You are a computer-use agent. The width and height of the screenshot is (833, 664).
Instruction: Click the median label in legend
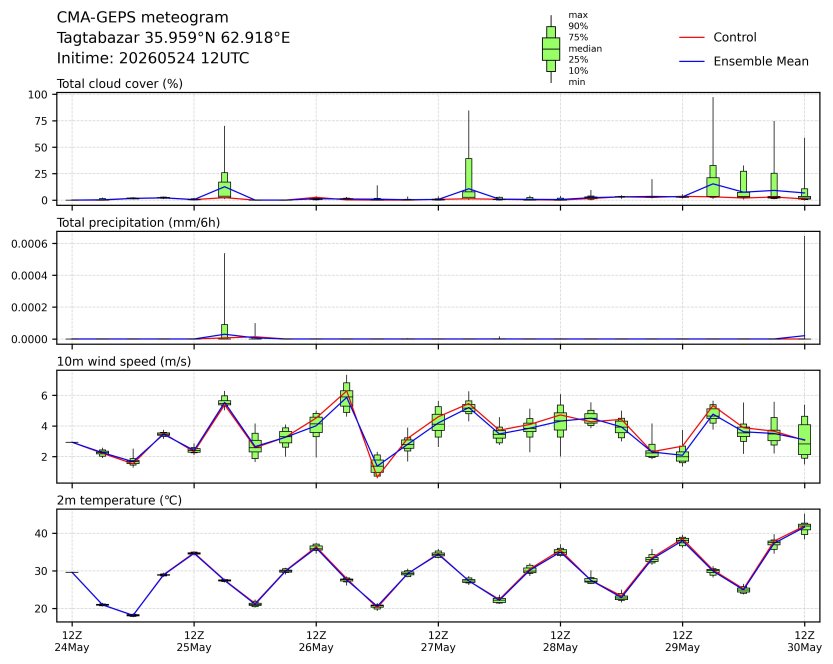pos(585,49)
